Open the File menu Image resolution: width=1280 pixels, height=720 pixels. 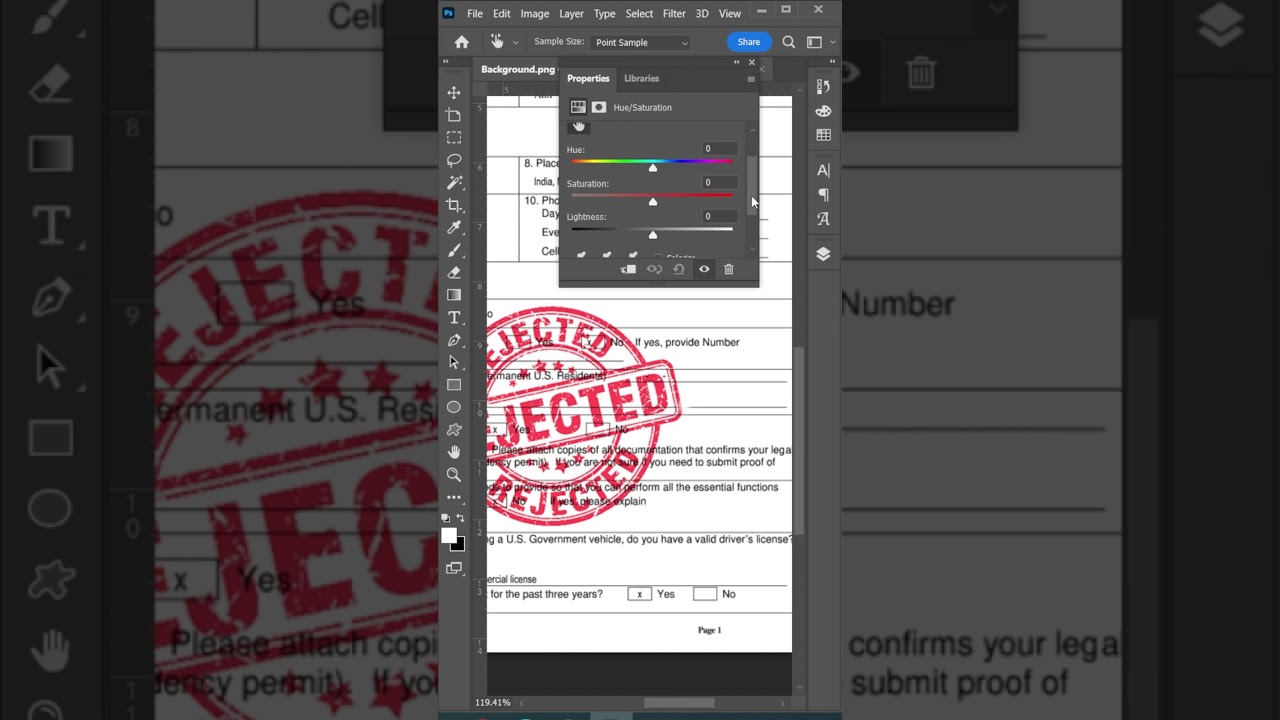[x=475, y=14]
